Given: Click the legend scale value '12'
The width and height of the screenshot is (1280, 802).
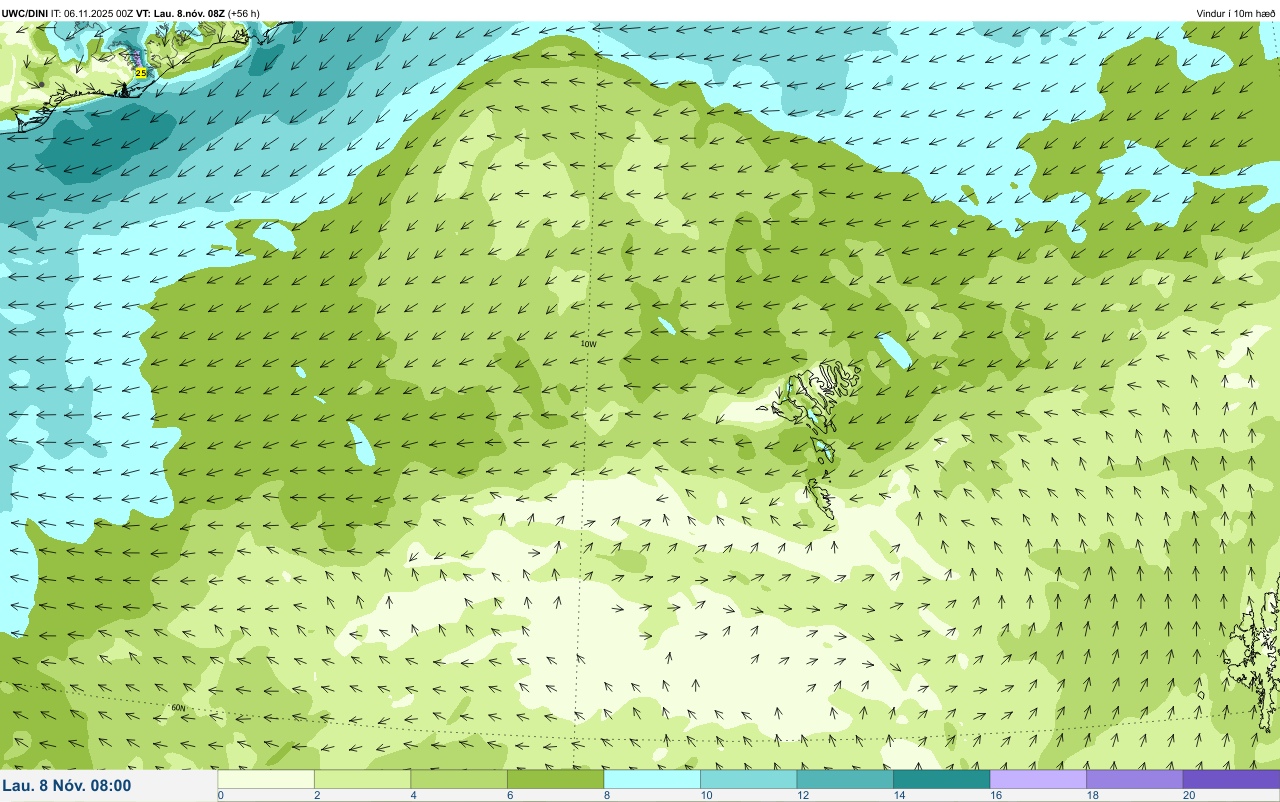Looking at the screenshot, I should pyautogui.click(x=803, y=795).
